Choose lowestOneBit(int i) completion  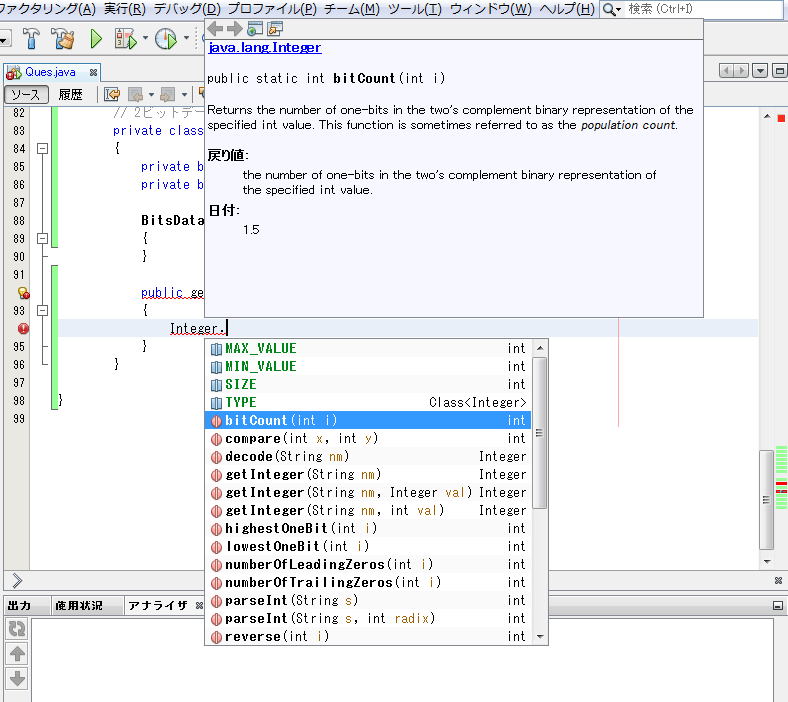(368, 546)
